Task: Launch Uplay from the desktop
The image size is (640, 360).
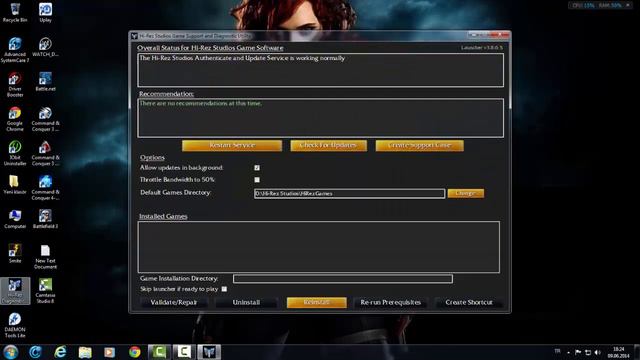Action: [x=45, y=12]
